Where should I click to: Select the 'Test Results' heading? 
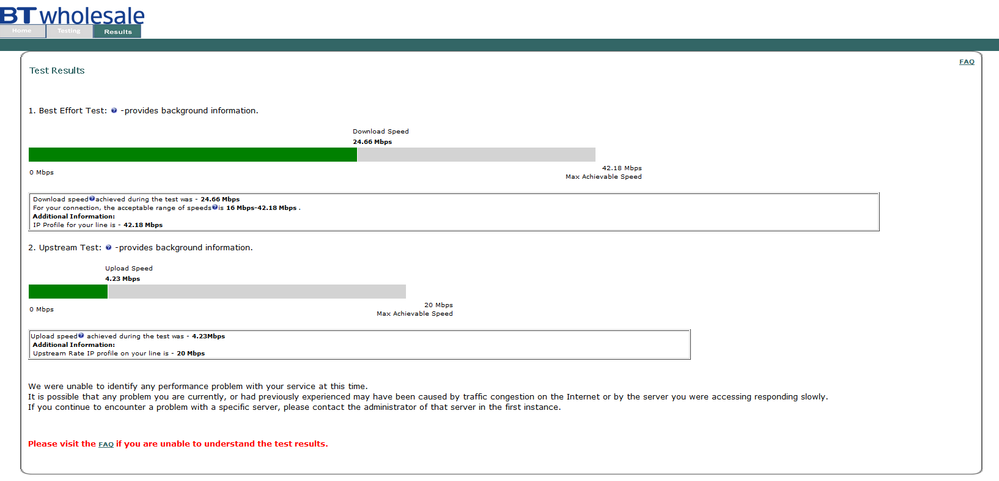tap(57, 71)
